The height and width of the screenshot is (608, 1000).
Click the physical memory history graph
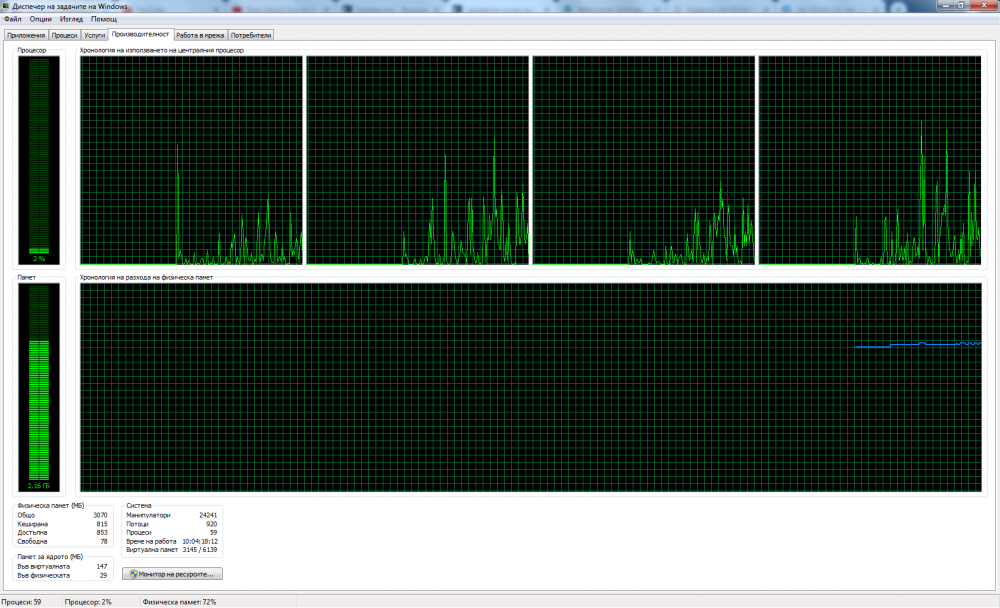tap(531, 387)
